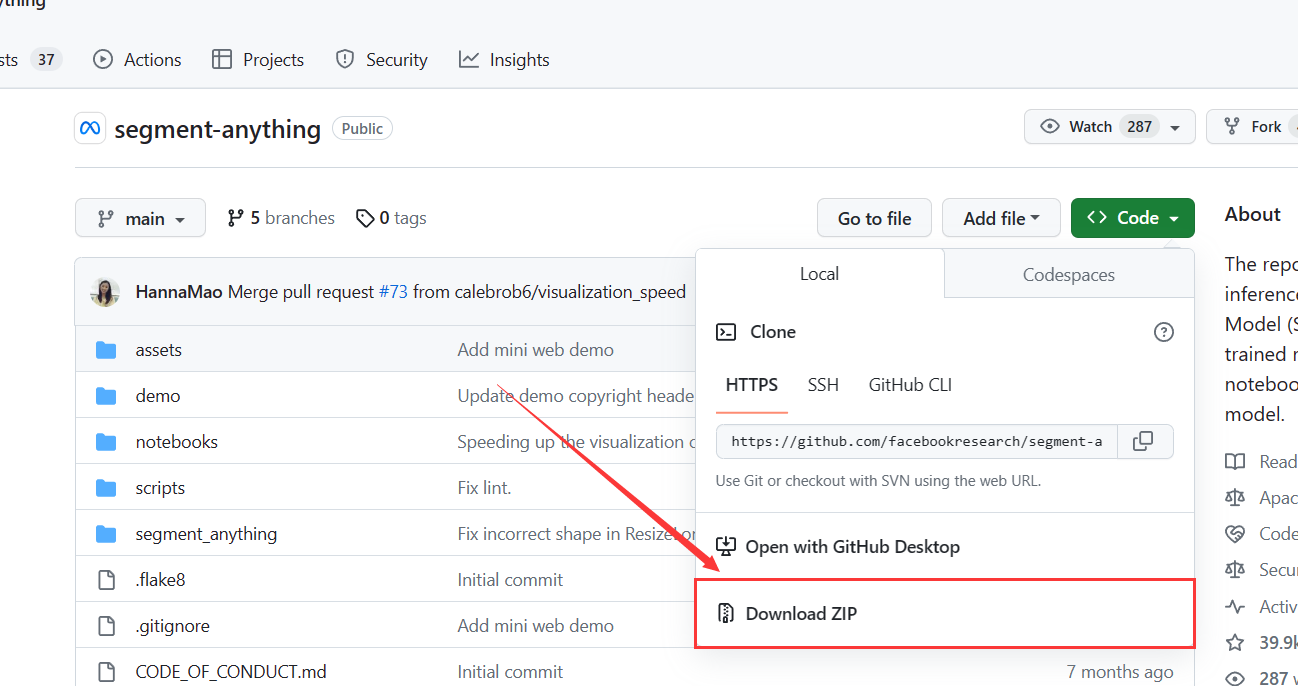Click the Code of conduct heart icon
The height and width of the screenshot is (686, 1298).
click(x=1236, y=534)
